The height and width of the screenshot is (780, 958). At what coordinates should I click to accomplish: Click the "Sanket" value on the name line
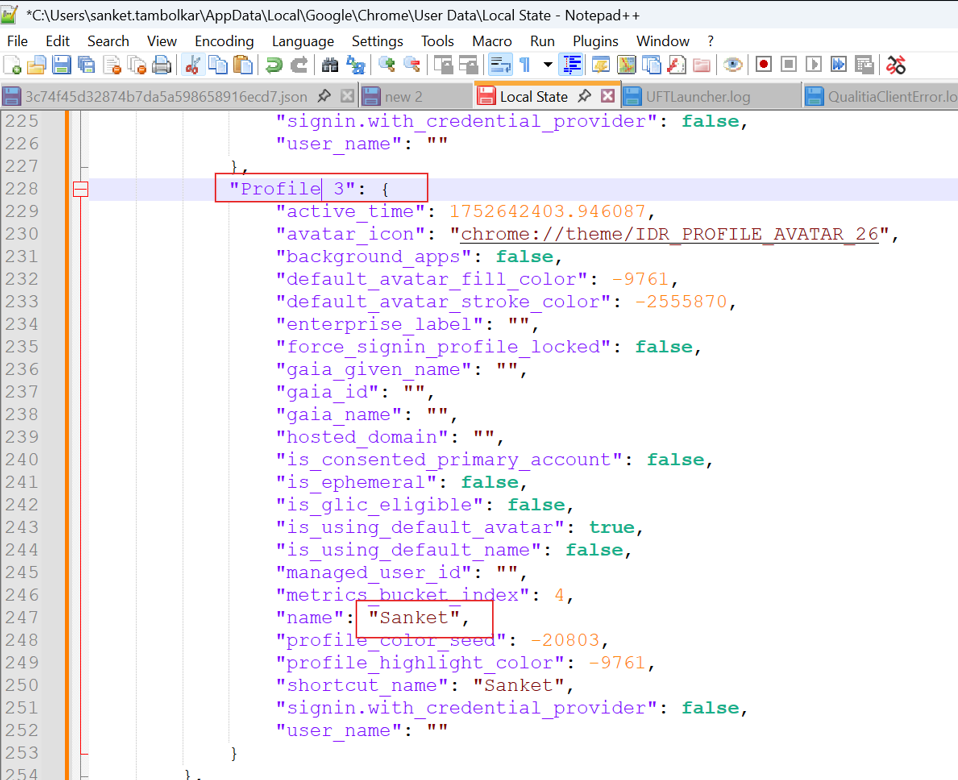[x=414, y=618]
